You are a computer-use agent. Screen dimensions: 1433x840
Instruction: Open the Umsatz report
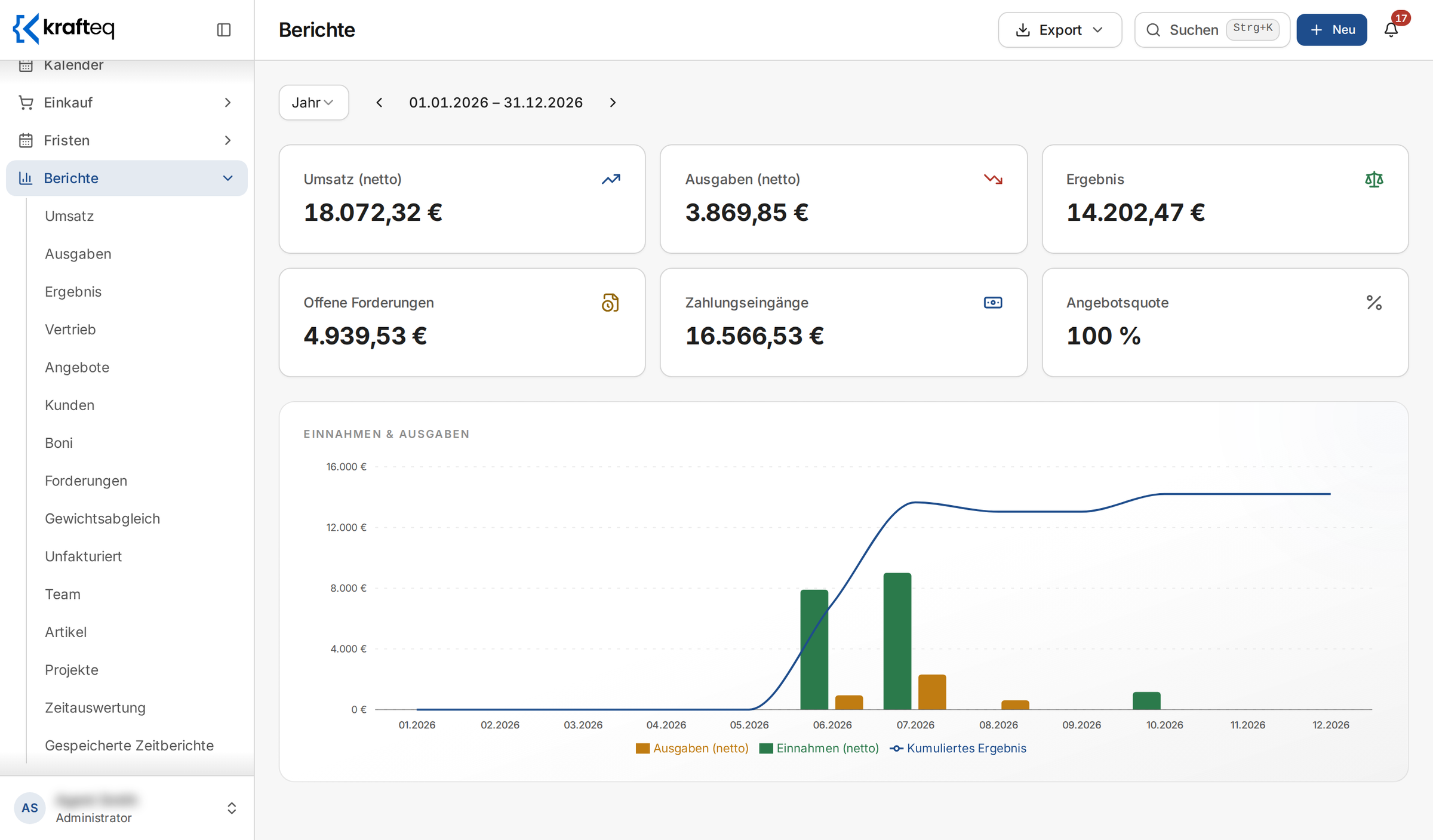point(69,216)
